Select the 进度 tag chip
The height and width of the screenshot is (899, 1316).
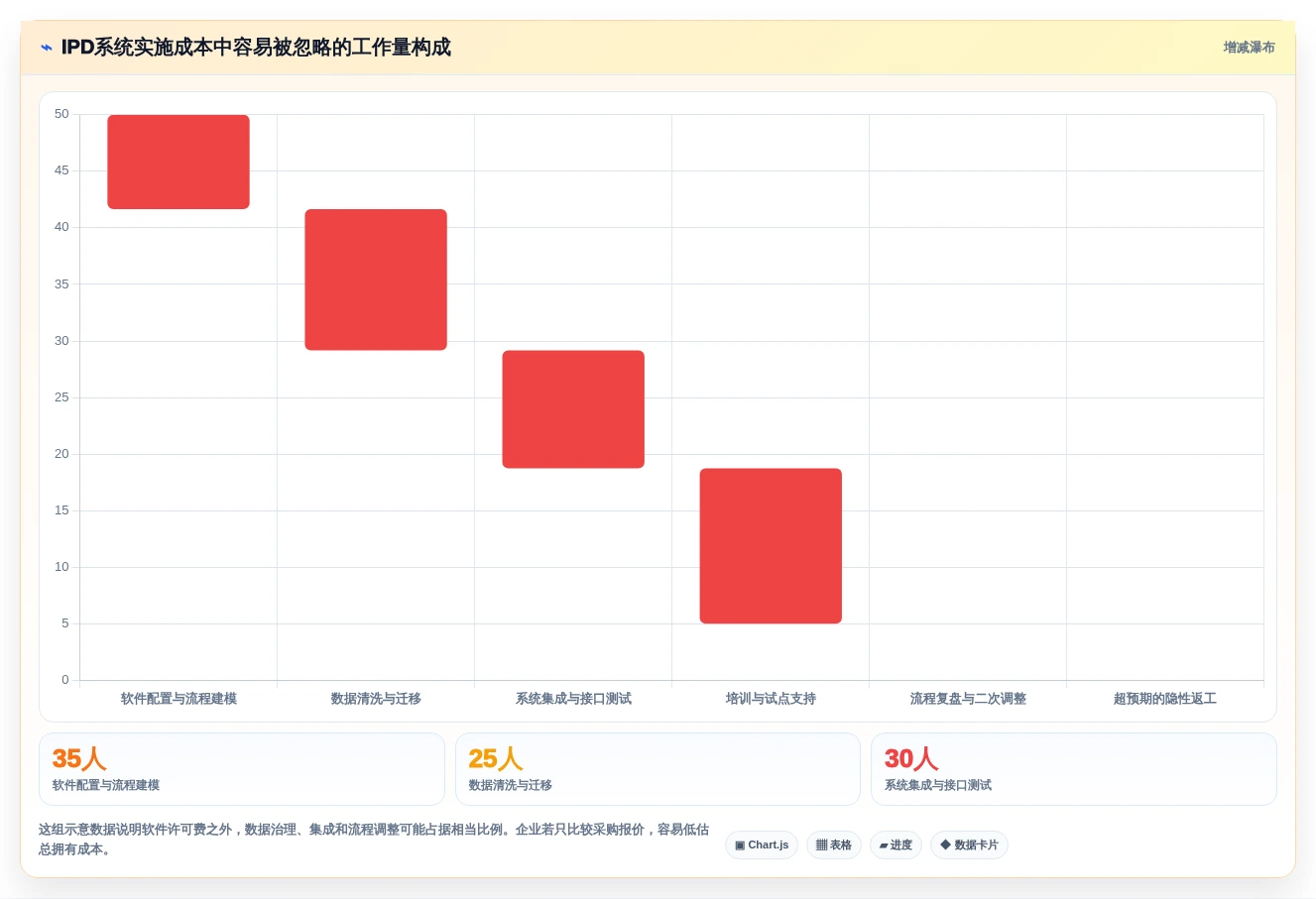(896, 844)
